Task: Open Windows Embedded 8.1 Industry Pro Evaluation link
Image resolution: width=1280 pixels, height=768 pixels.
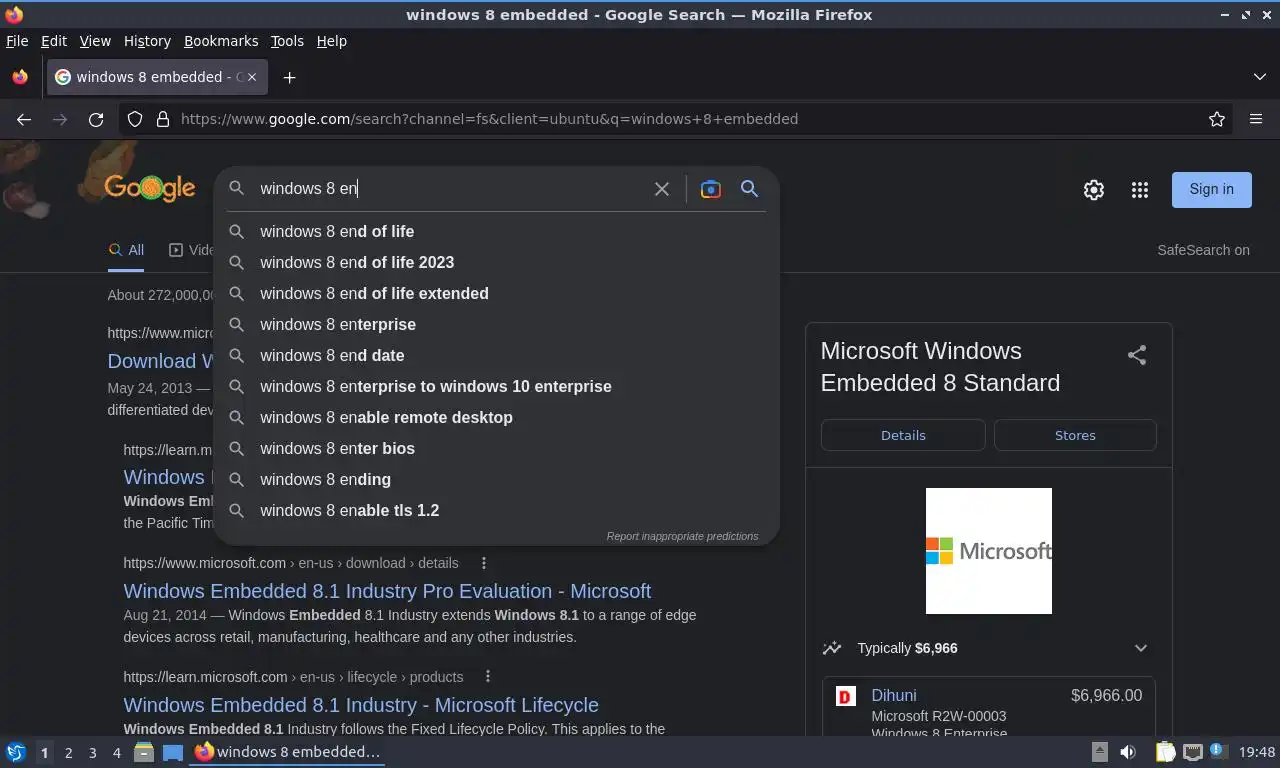Action: click(387, 591)
